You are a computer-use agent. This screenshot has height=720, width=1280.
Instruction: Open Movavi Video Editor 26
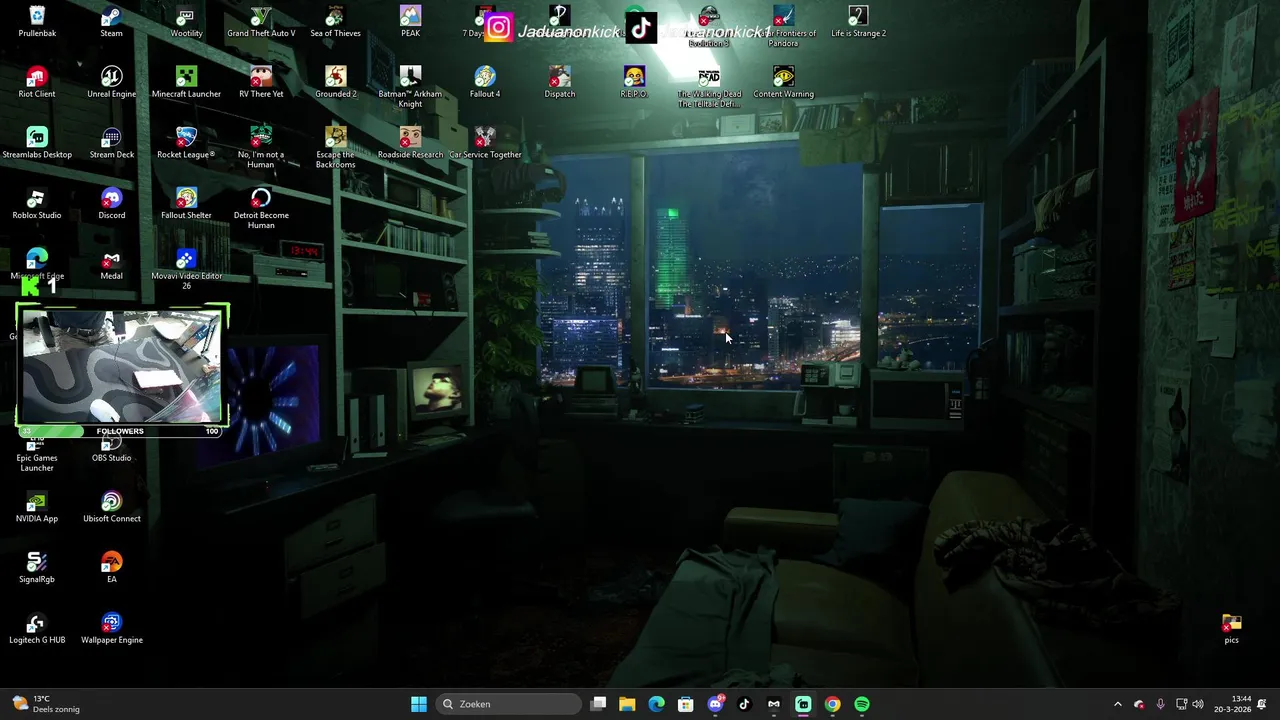tap(186, 270)
